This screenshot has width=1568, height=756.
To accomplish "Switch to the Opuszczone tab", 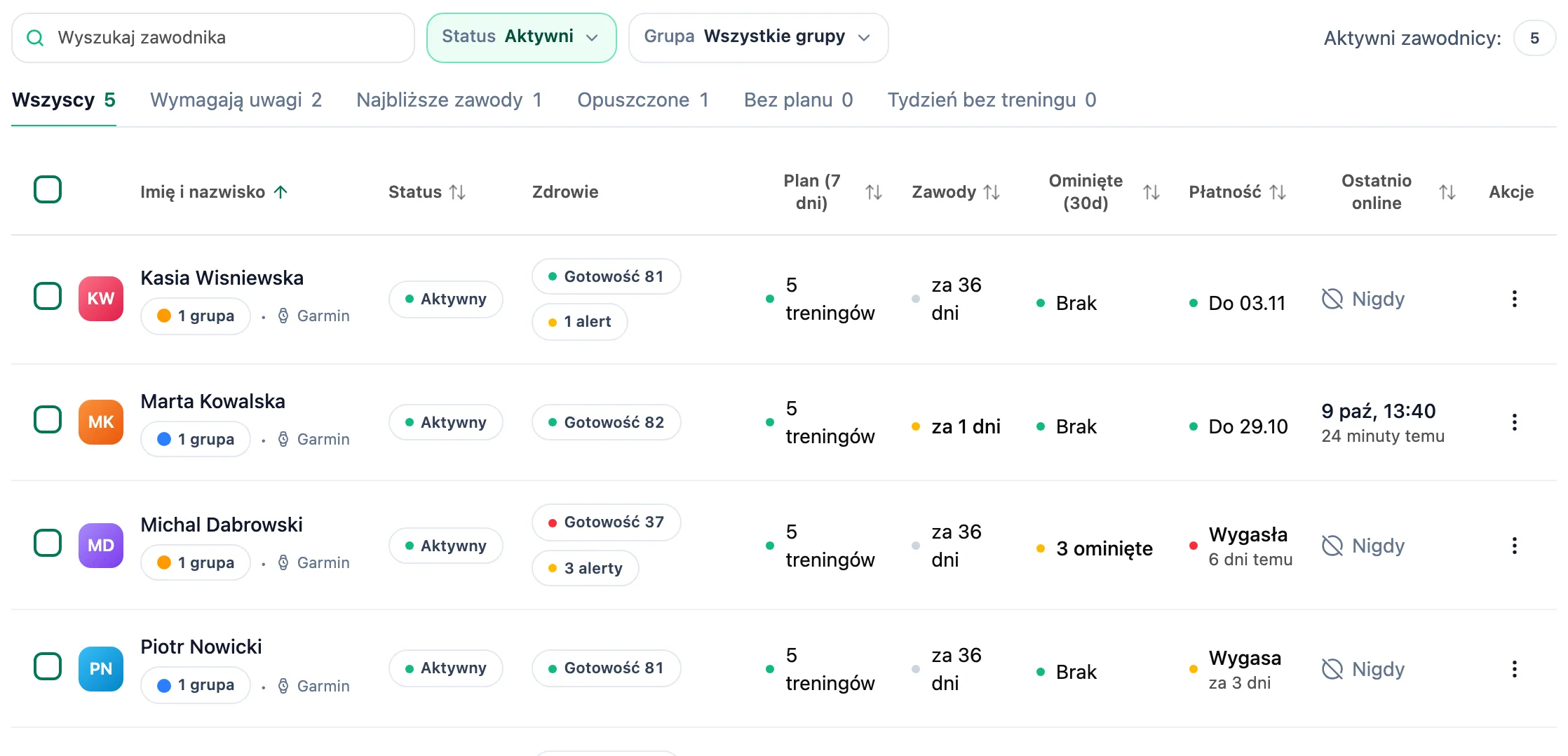I will pyautogui.click(x=643, y=100).
